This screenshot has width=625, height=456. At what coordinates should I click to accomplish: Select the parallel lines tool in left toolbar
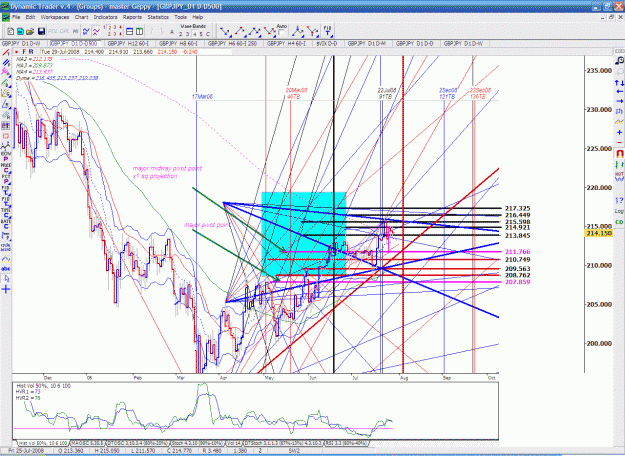coord(6,63)
